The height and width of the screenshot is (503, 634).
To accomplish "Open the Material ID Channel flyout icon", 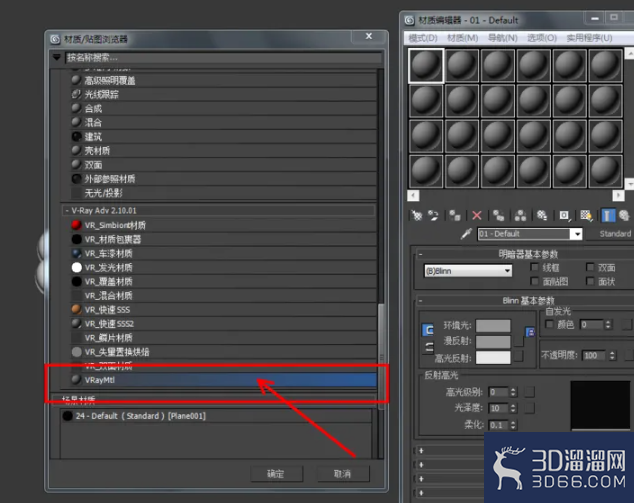I will 564,216.
